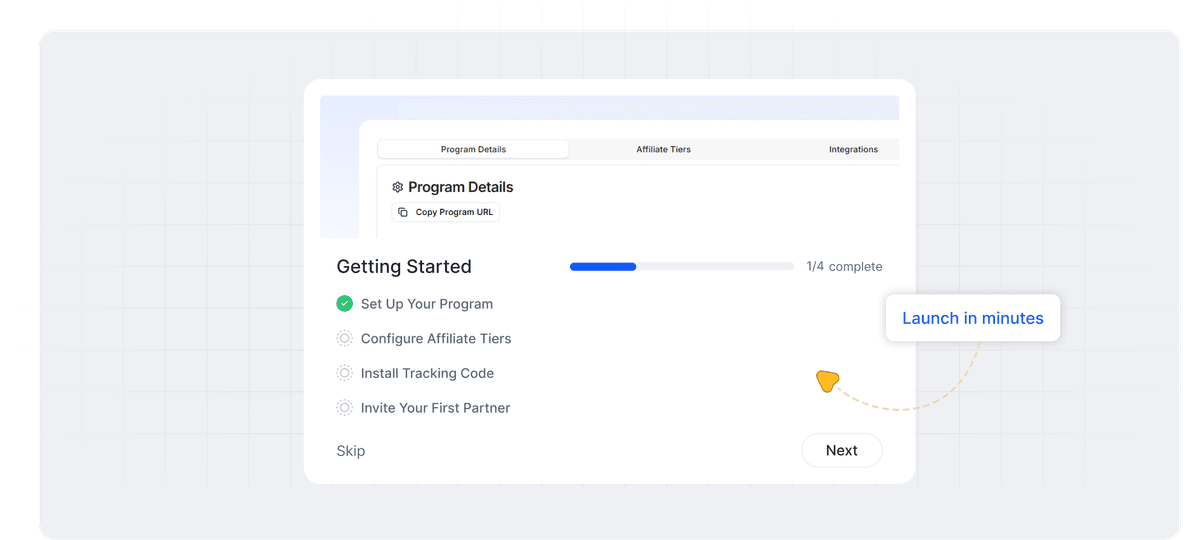The width and height of the screenshot is (1200, 540).
Task: Click the 1/4 complete progress label
Action: (x=844, y=267)
